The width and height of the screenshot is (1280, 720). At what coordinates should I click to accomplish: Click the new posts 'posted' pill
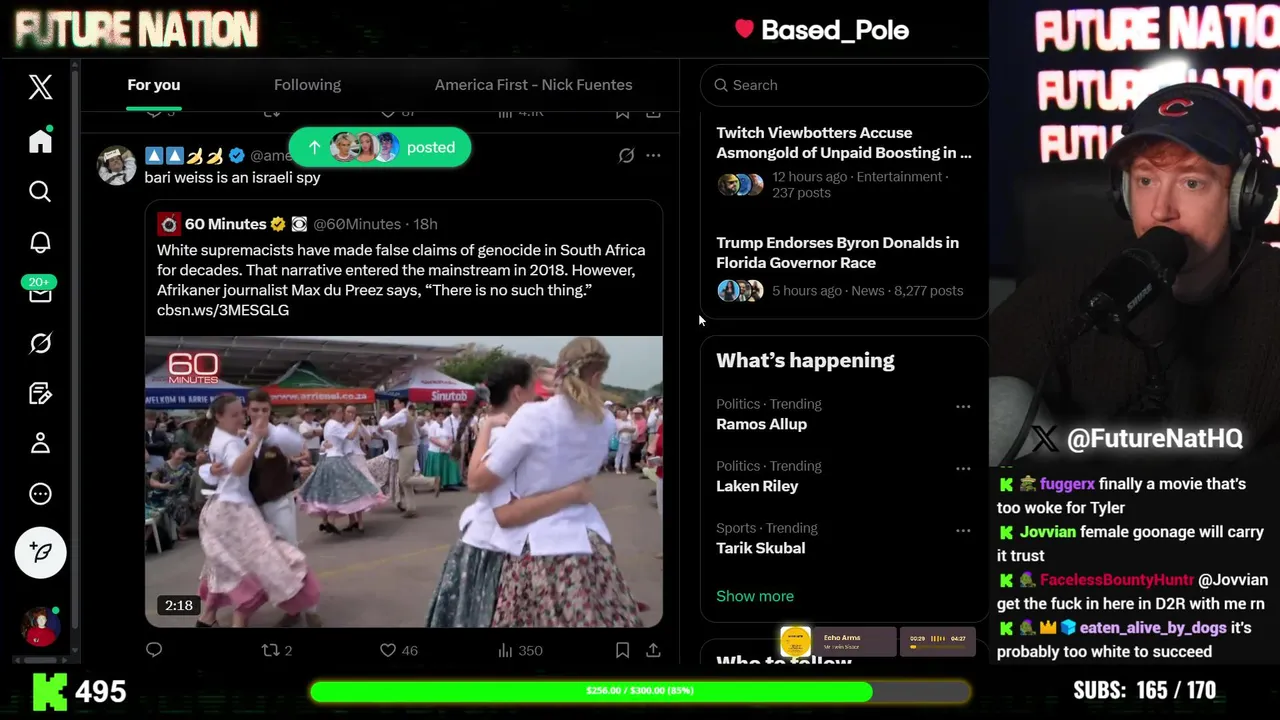pyautogui.click(x=380, y=147)
